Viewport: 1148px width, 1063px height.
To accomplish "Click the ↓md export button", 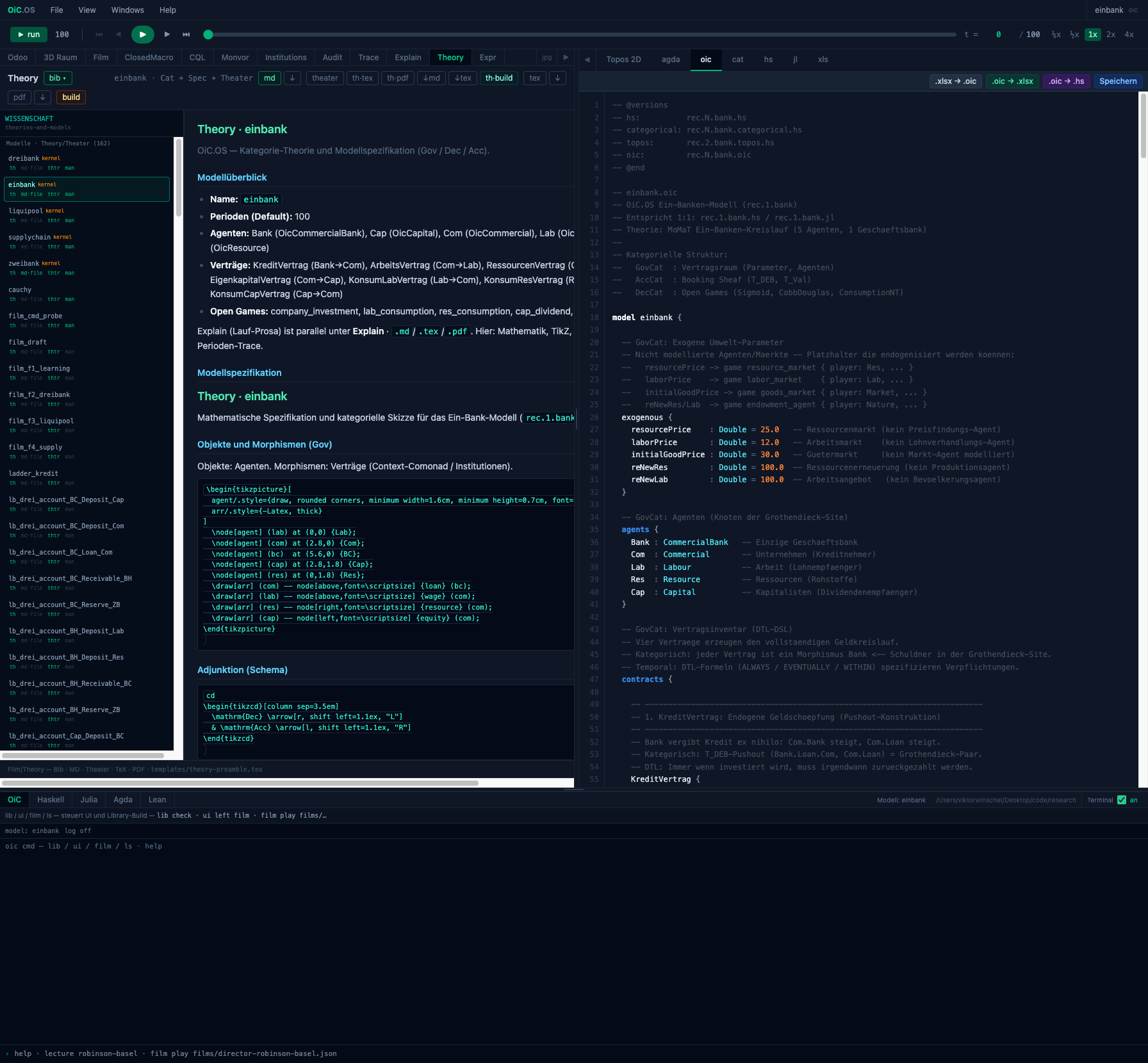I will [432, 78].
